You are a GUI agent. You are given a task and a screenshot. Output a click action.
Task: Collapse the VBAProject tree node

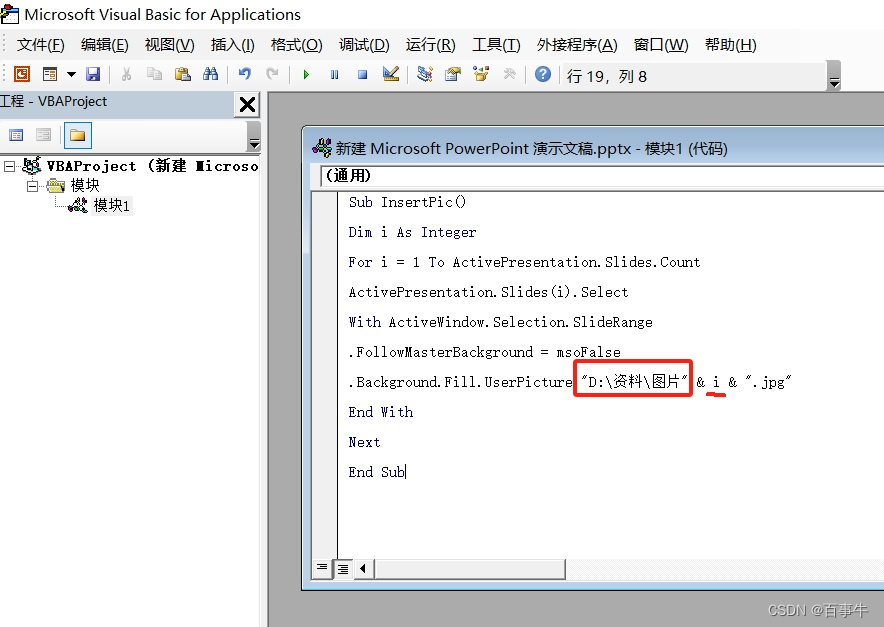tap(10, 166)
